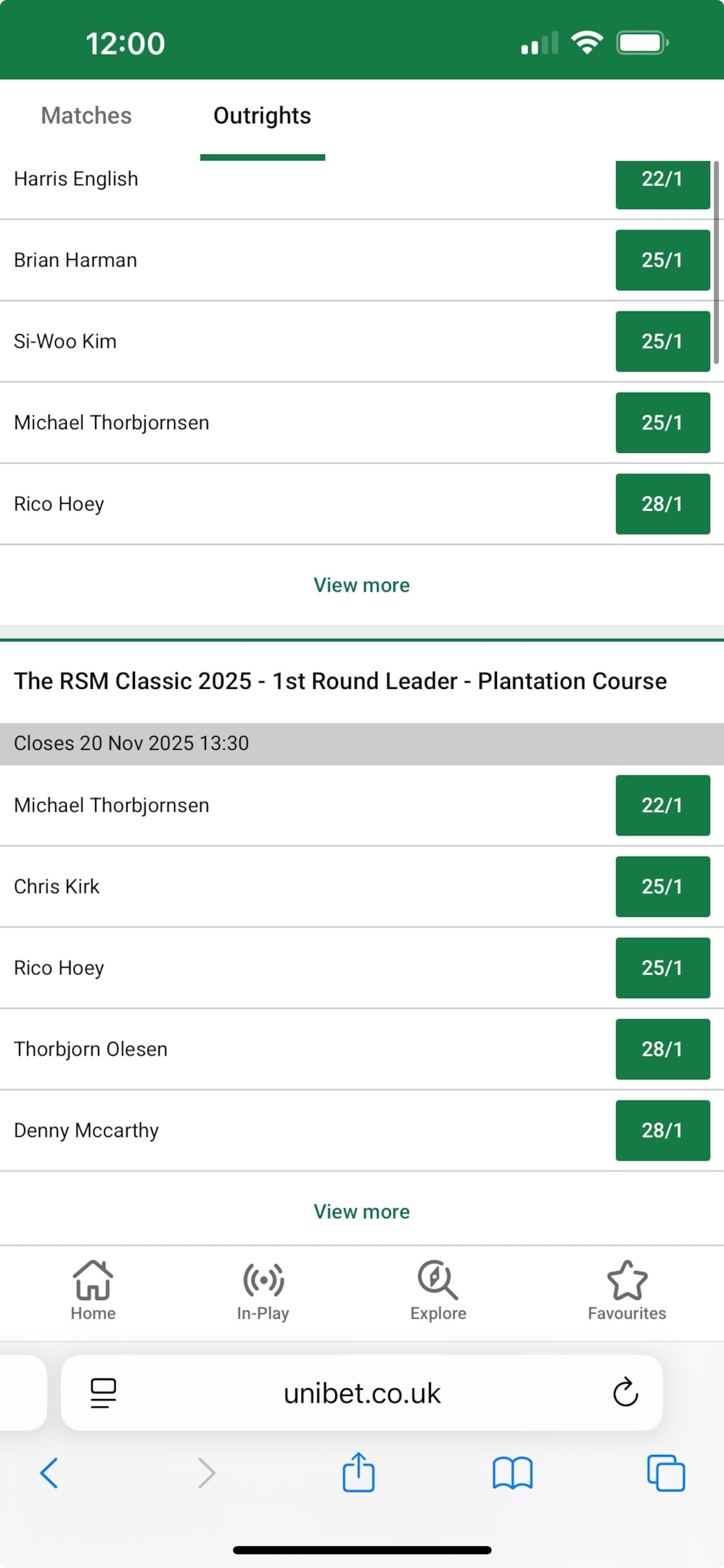Switch to the Matches tab

[x=86, y=116]
